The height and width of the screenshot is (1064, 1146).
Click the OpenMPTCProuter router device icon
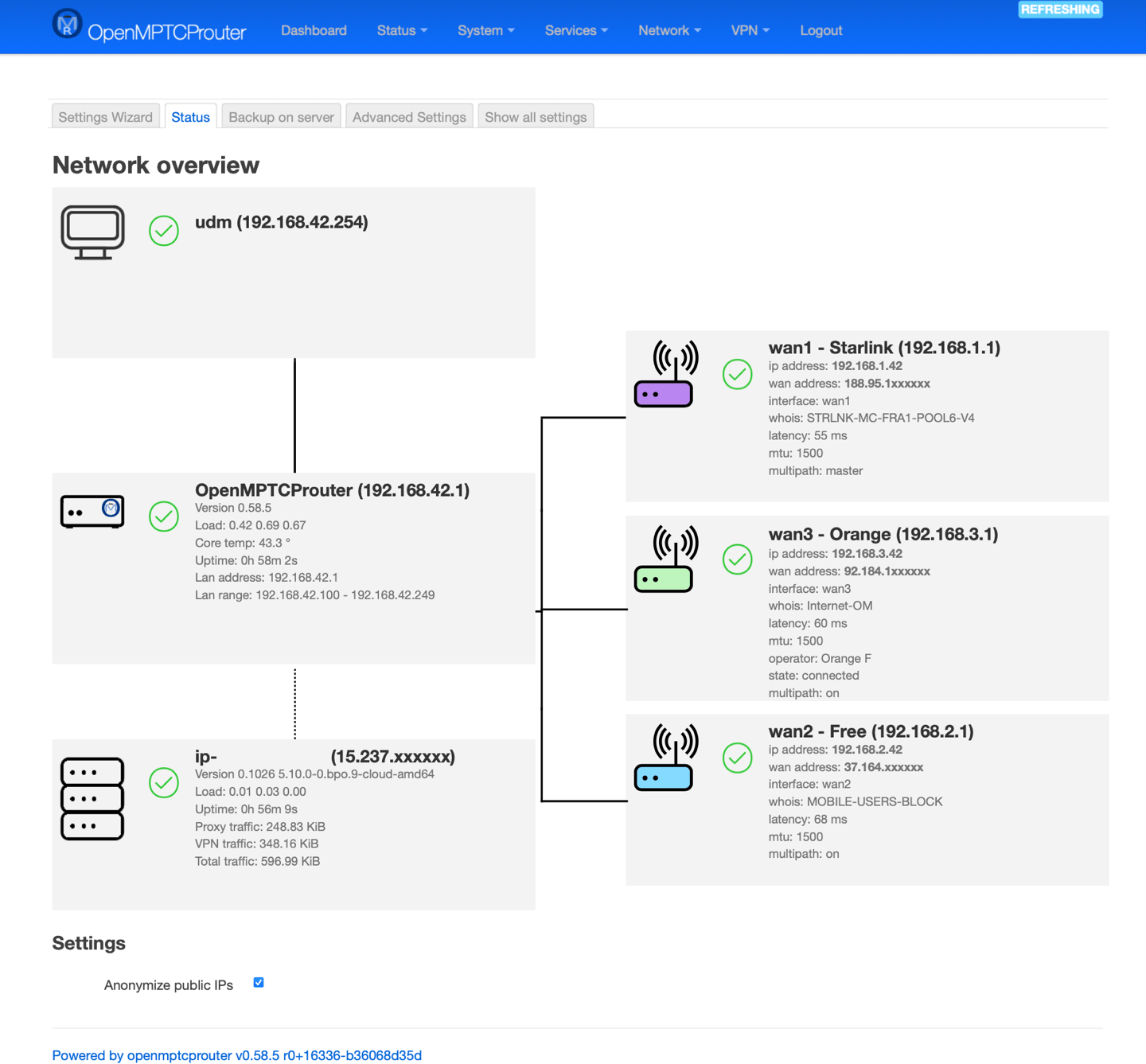93,512
